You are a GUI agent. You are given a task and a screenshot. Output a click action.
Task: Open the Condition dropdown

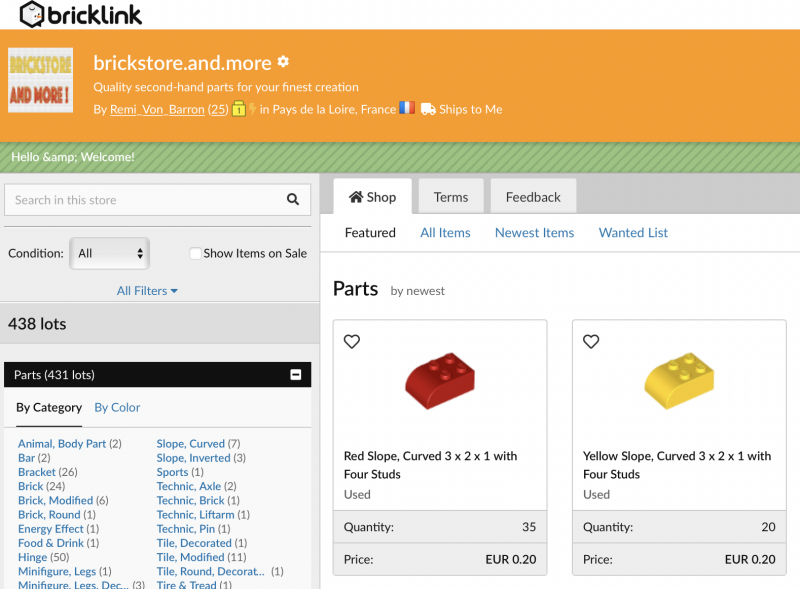tap(110, 254)
